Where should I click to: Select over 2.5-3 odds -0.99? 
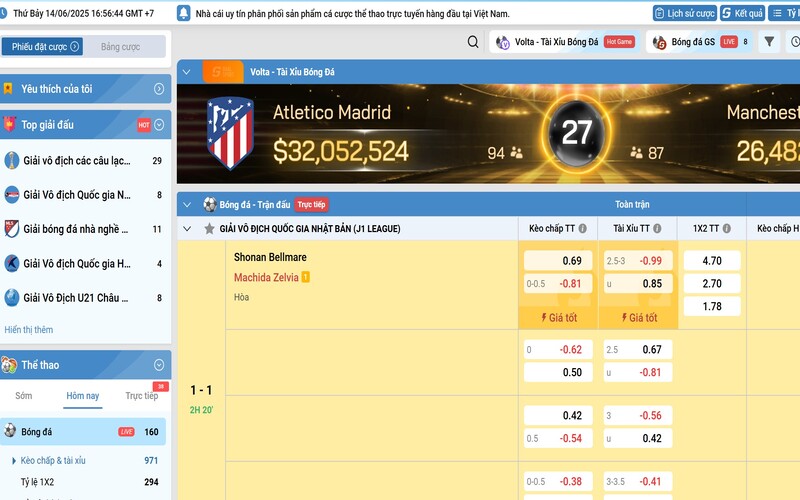point(638,261)
